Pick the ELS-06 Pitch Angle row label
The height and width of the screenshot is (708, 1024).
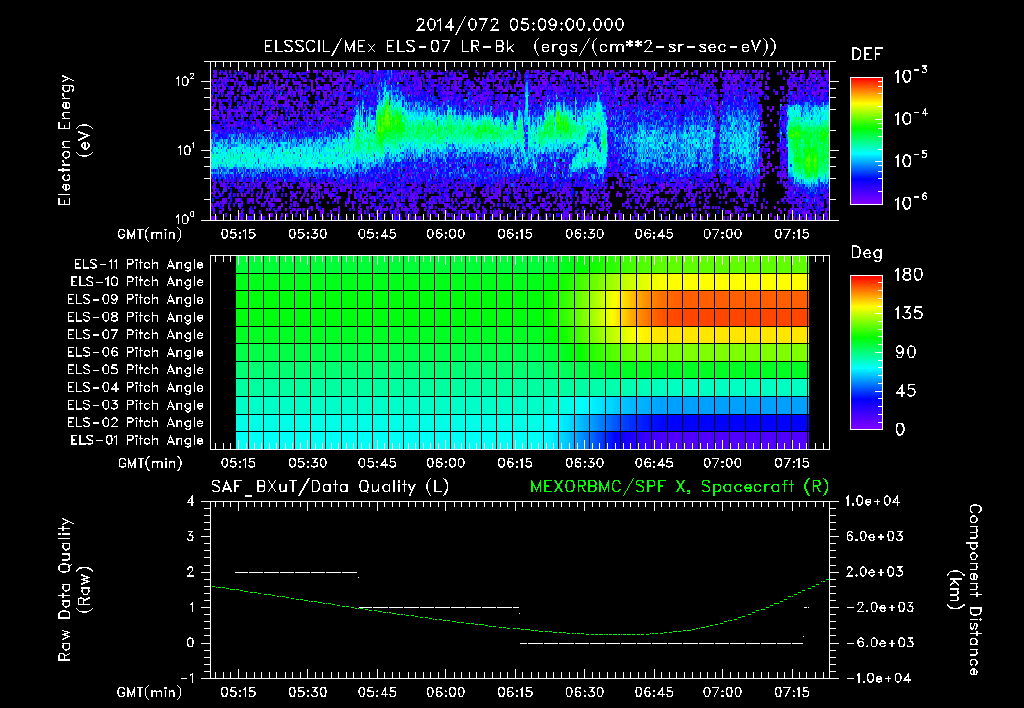[136, 352]
